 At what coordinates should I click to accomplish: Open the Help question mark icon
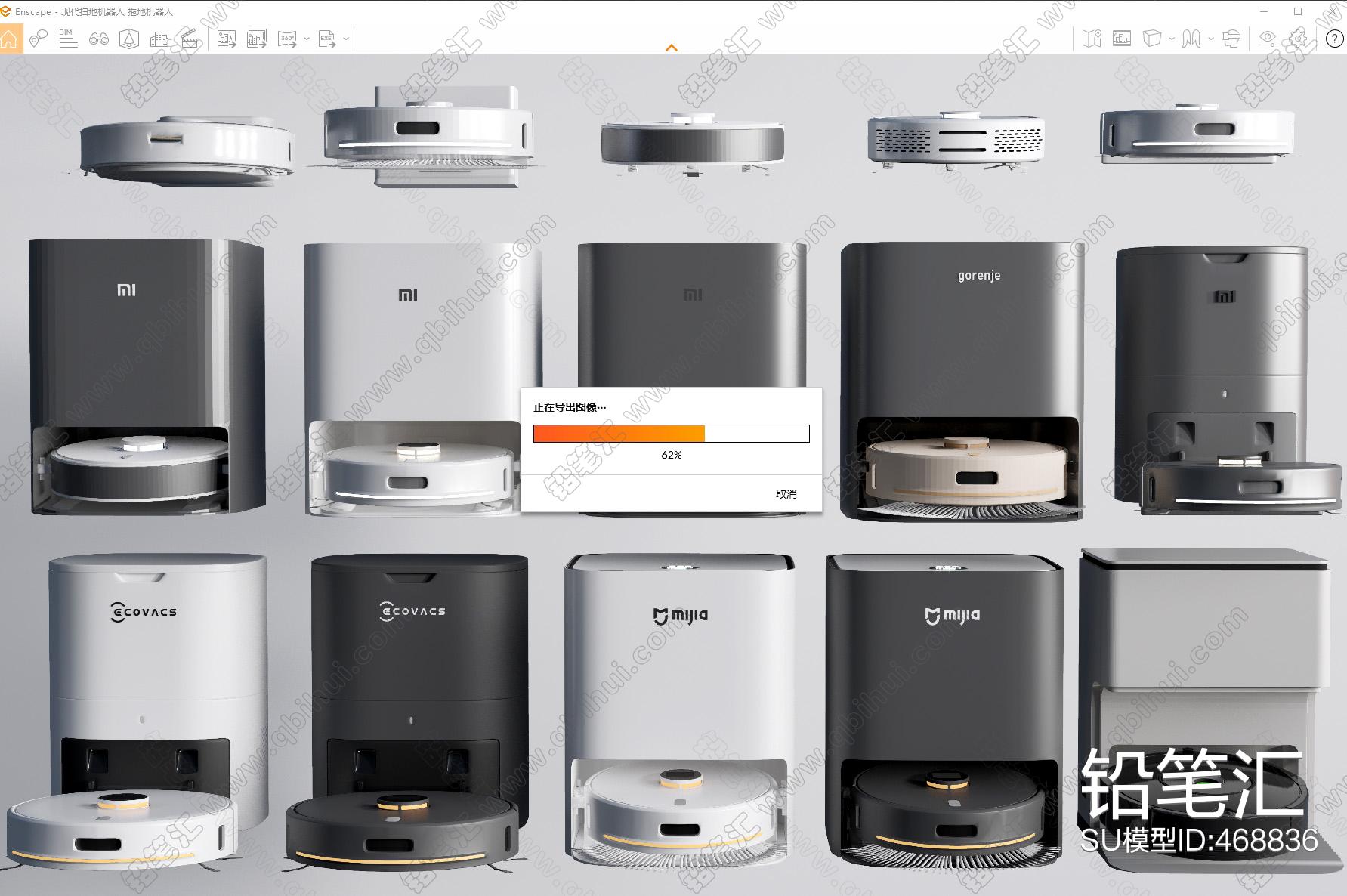[x=1335, y=39]
